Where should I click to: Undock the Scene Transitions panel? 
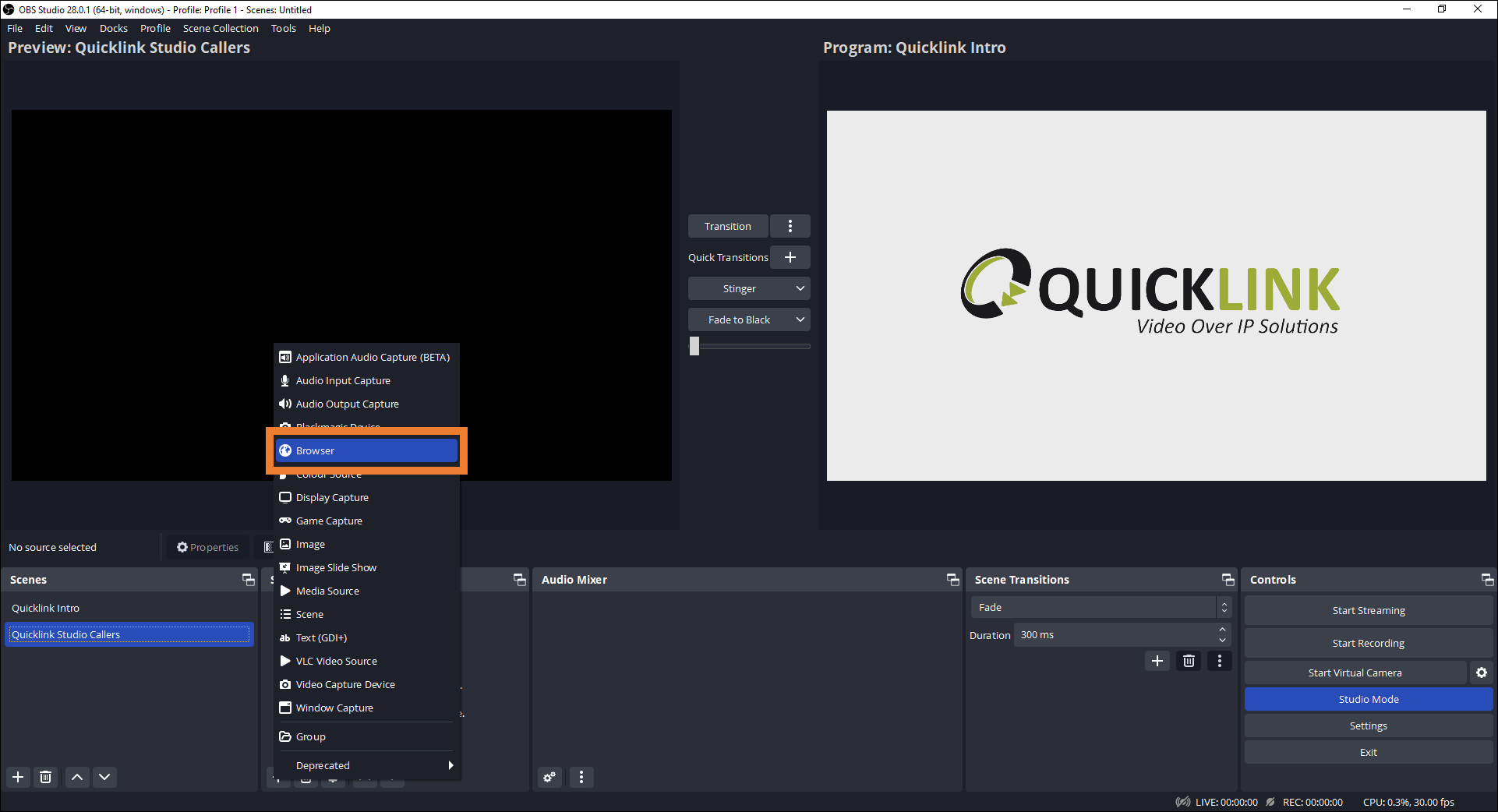point(1228,580)
